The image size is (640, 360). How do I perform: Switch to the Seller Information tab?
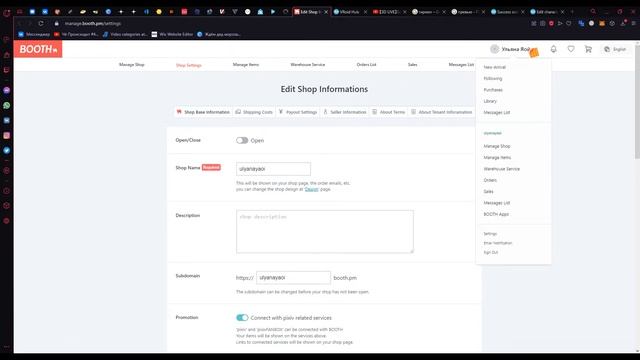(345, 112)
